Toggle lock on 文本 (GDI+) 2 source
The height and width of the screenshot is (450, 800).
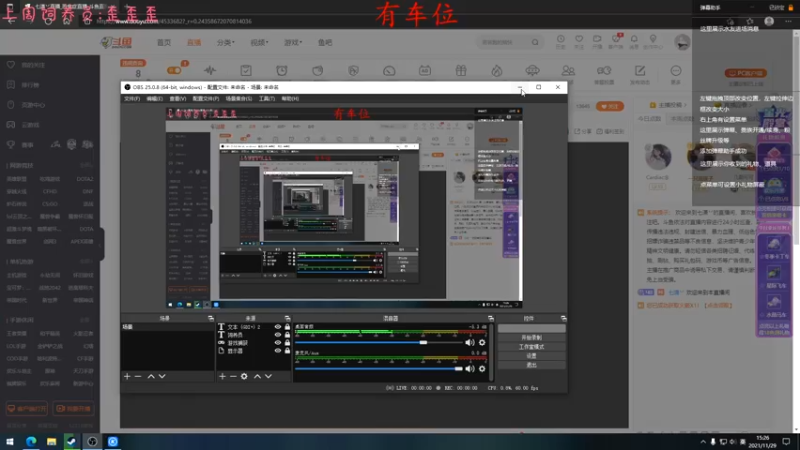click(x=287, y=327)
